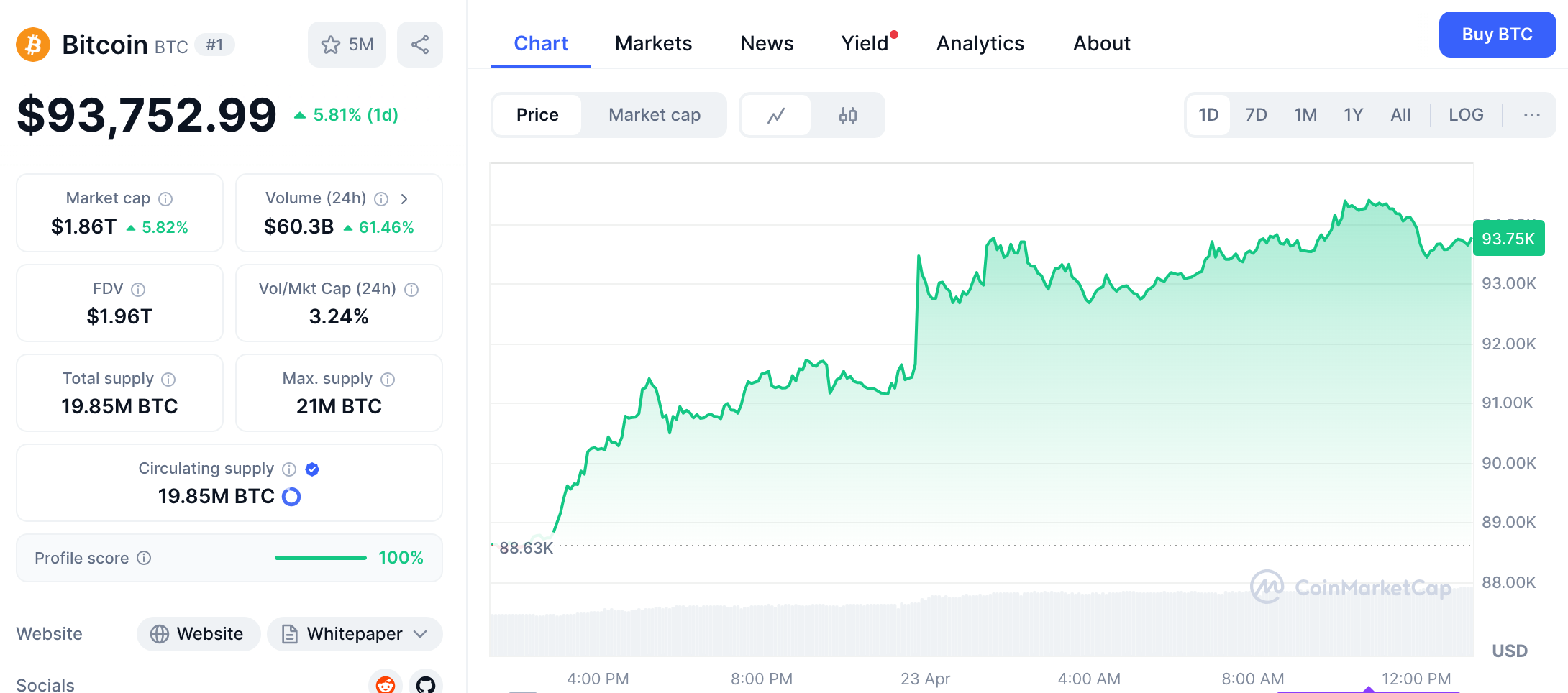Select the line chart view
1568x693 pixels.
click(776, 115)
